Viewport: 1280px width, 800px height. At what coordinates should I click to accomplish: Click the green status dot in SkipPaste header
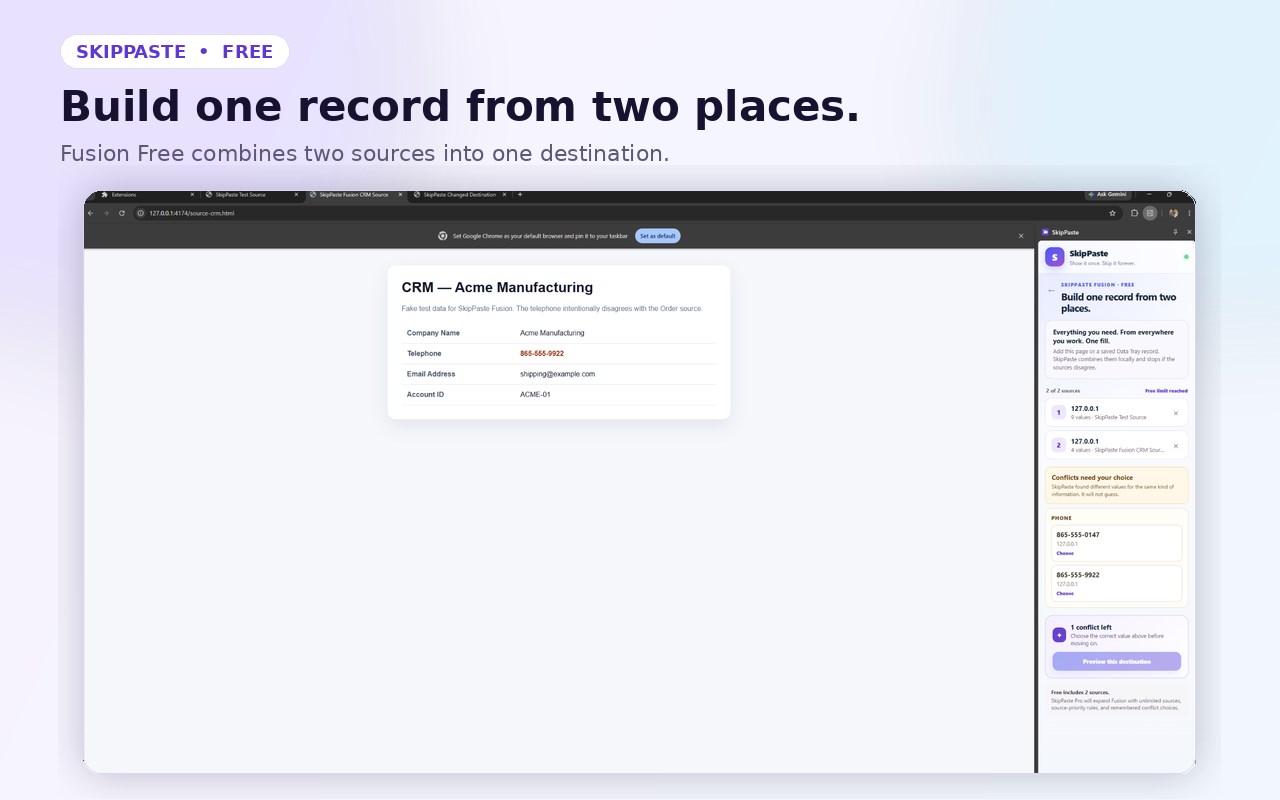pos(1186,257)
